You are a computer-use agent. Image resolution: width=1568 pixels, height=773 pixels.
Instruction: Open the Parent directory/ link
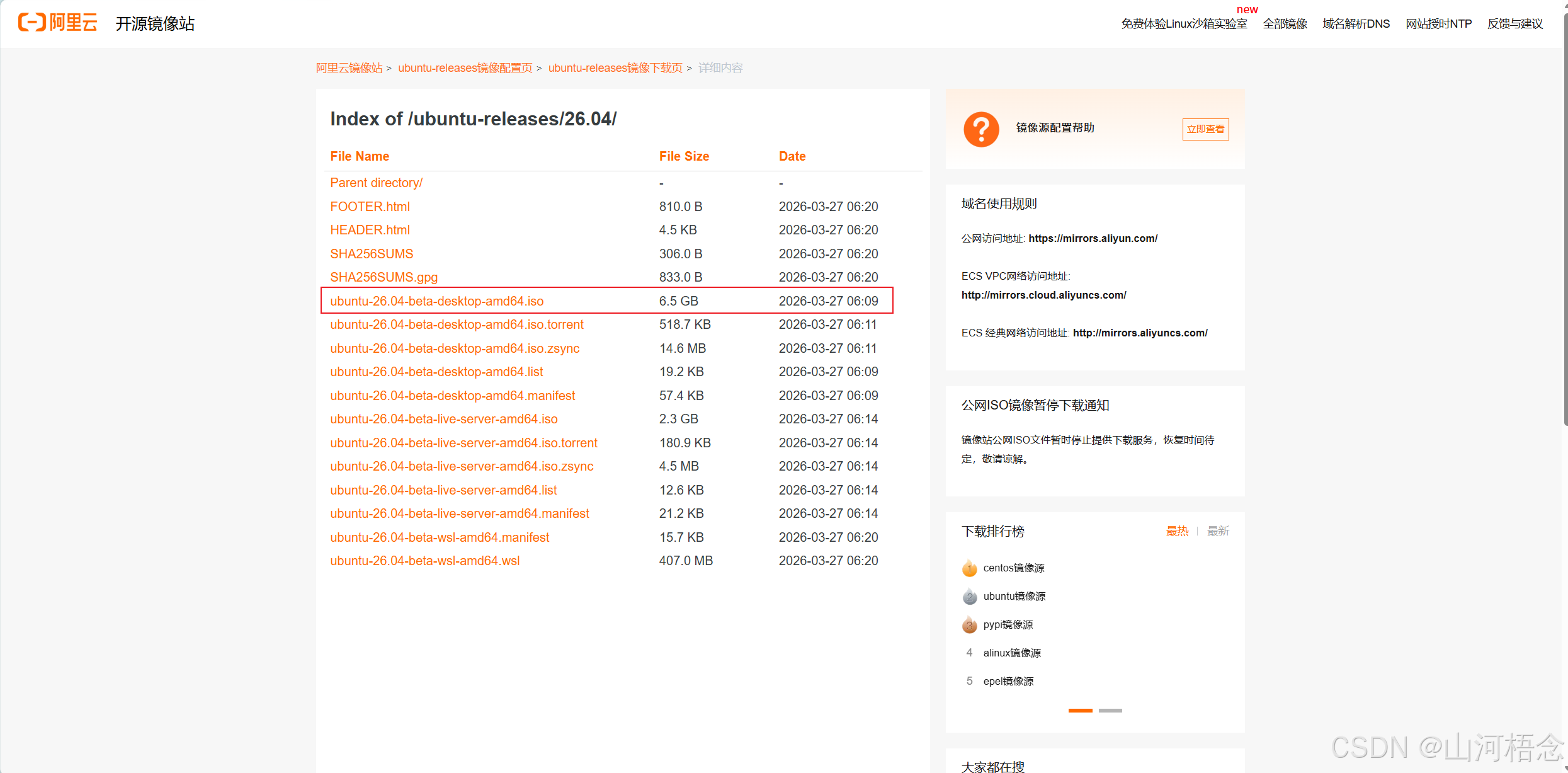point(376,183)
